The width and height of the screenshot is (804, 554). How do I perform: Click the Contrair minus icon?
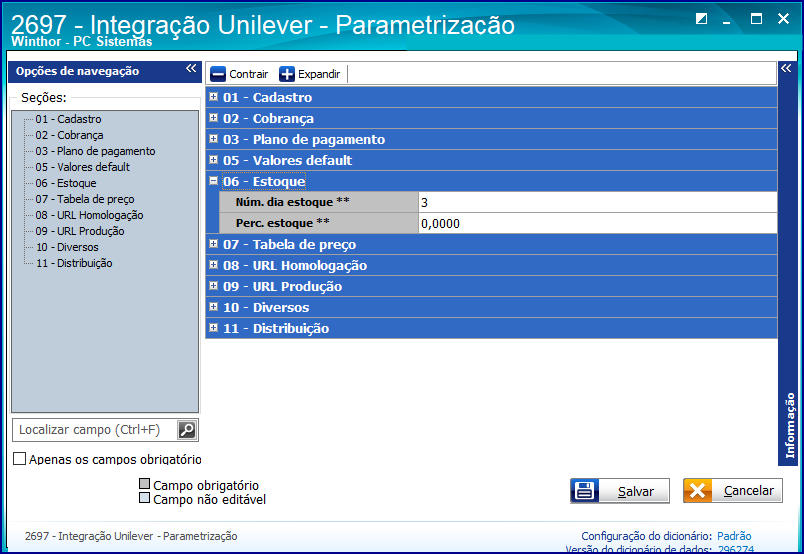218,74
